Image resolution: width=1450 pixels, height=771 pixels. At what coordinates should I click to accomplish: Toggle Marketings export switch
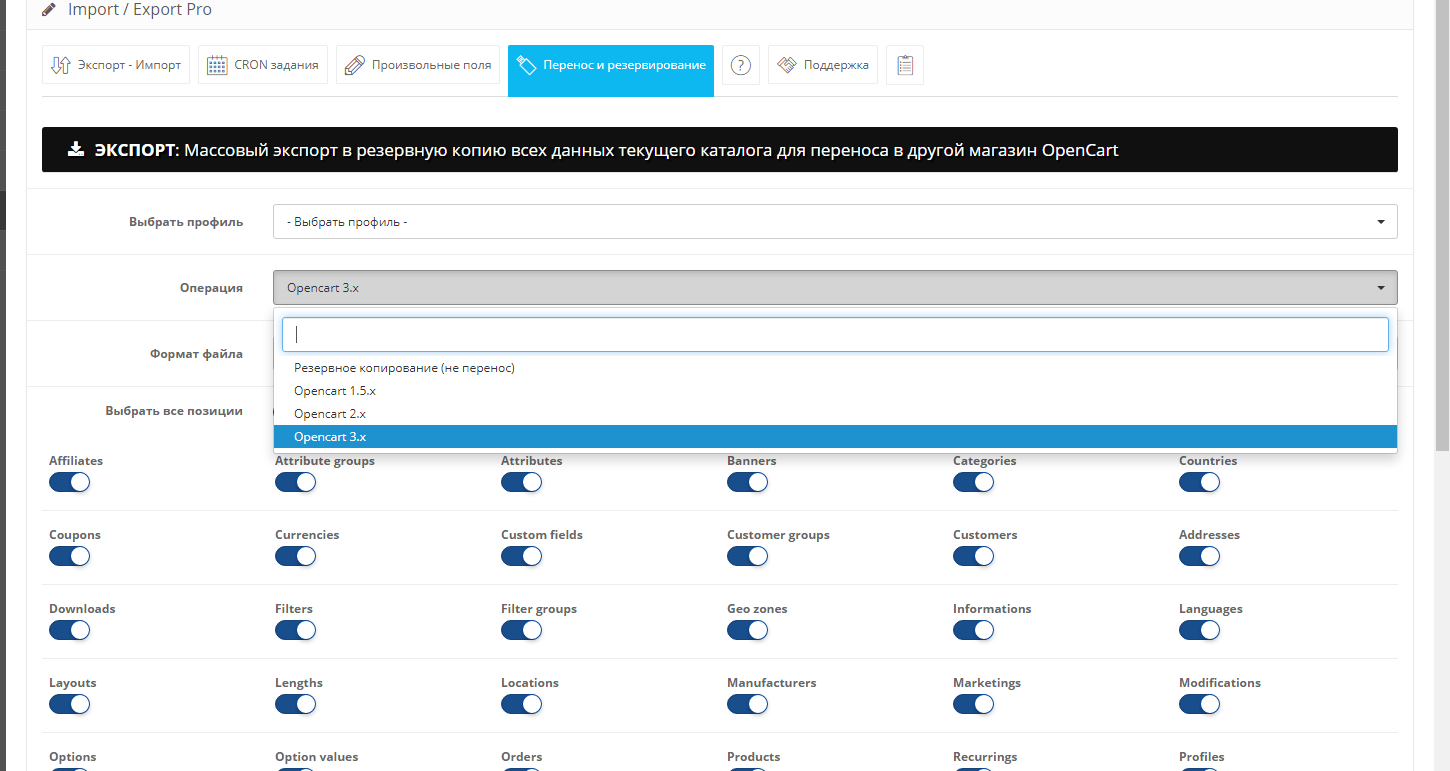pos(973,704)
